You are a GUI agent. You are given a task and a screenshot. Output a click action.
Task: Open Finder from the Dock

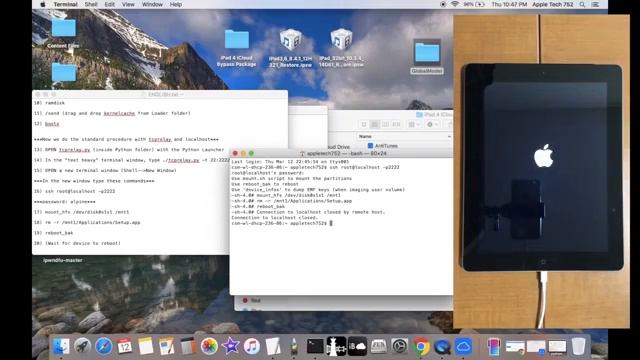61,347
